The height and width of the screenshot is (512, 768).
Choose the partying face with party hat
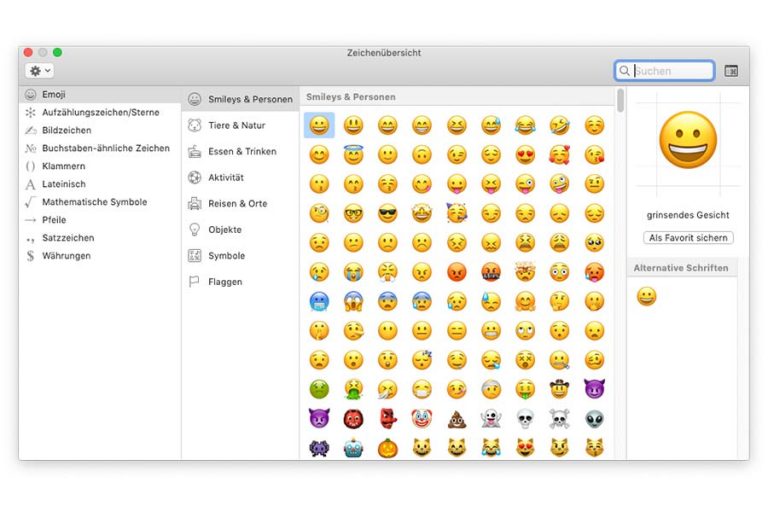456,214
